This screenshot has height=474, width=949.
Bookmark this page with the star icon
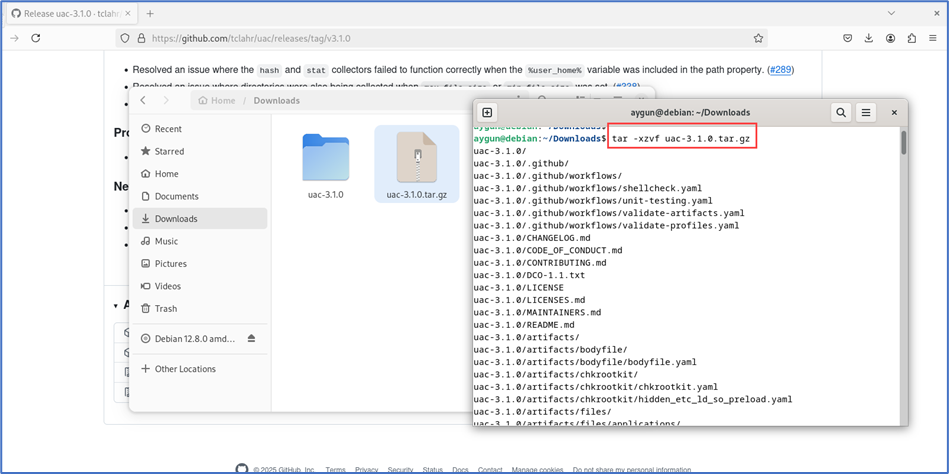pos(758,38)
